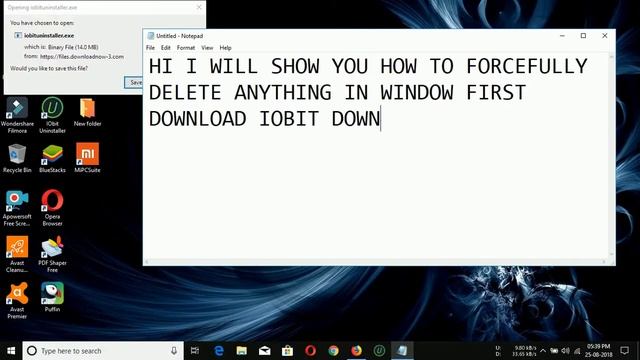Click the volume speaker tray icon
This screenshot has width=640, height=360.
(565, 351)
